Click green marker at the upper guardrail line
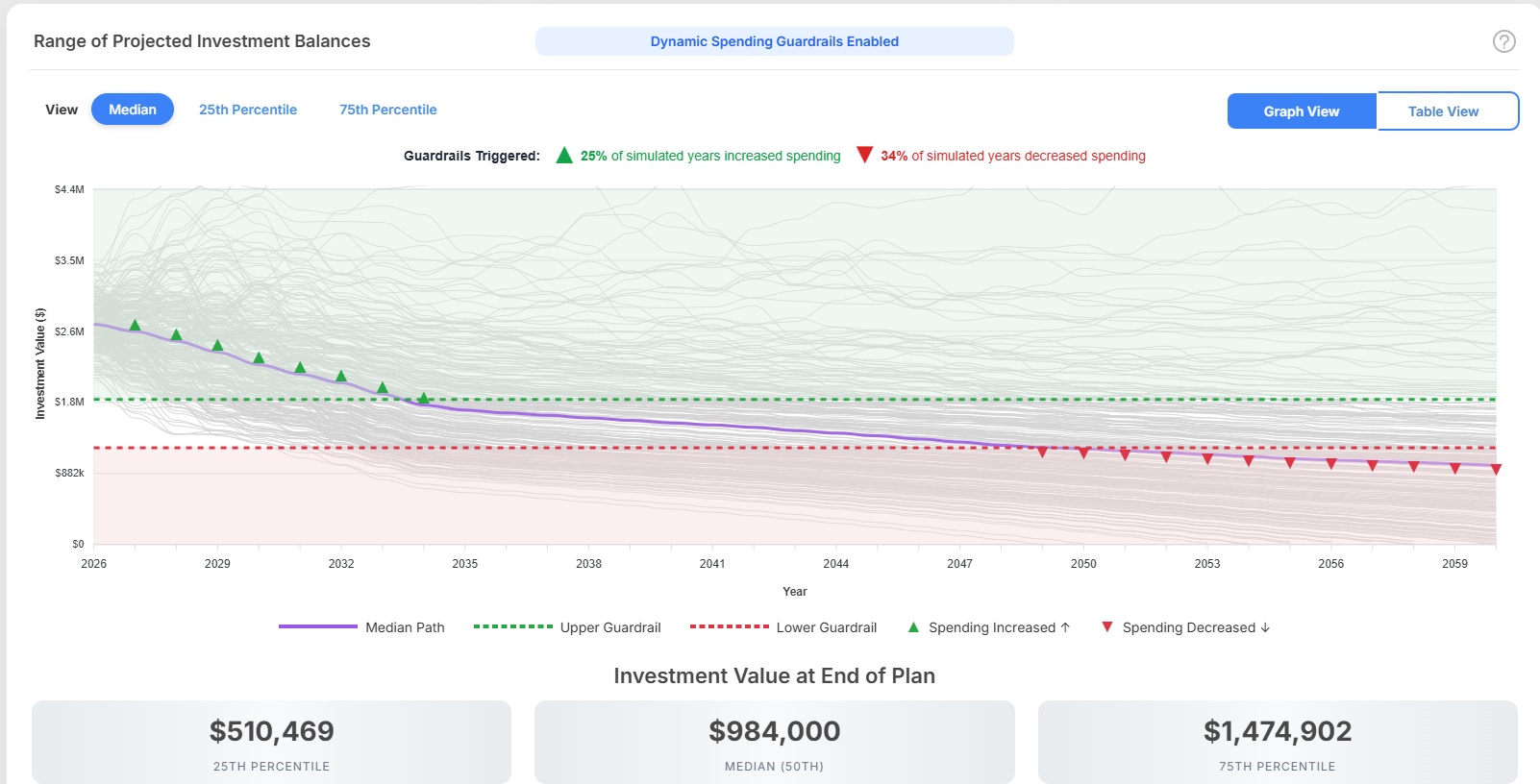The image size is (1540, 784). (x=424, y=398)
